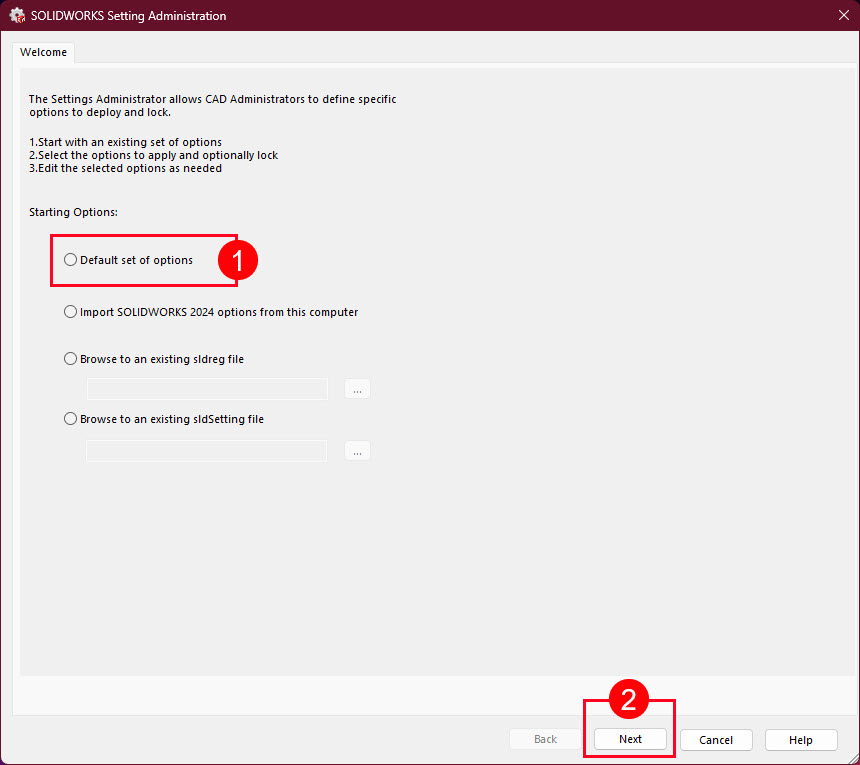Click the sldSetting file path input field
The image size is (860, 765).
[x=207, y=451]
